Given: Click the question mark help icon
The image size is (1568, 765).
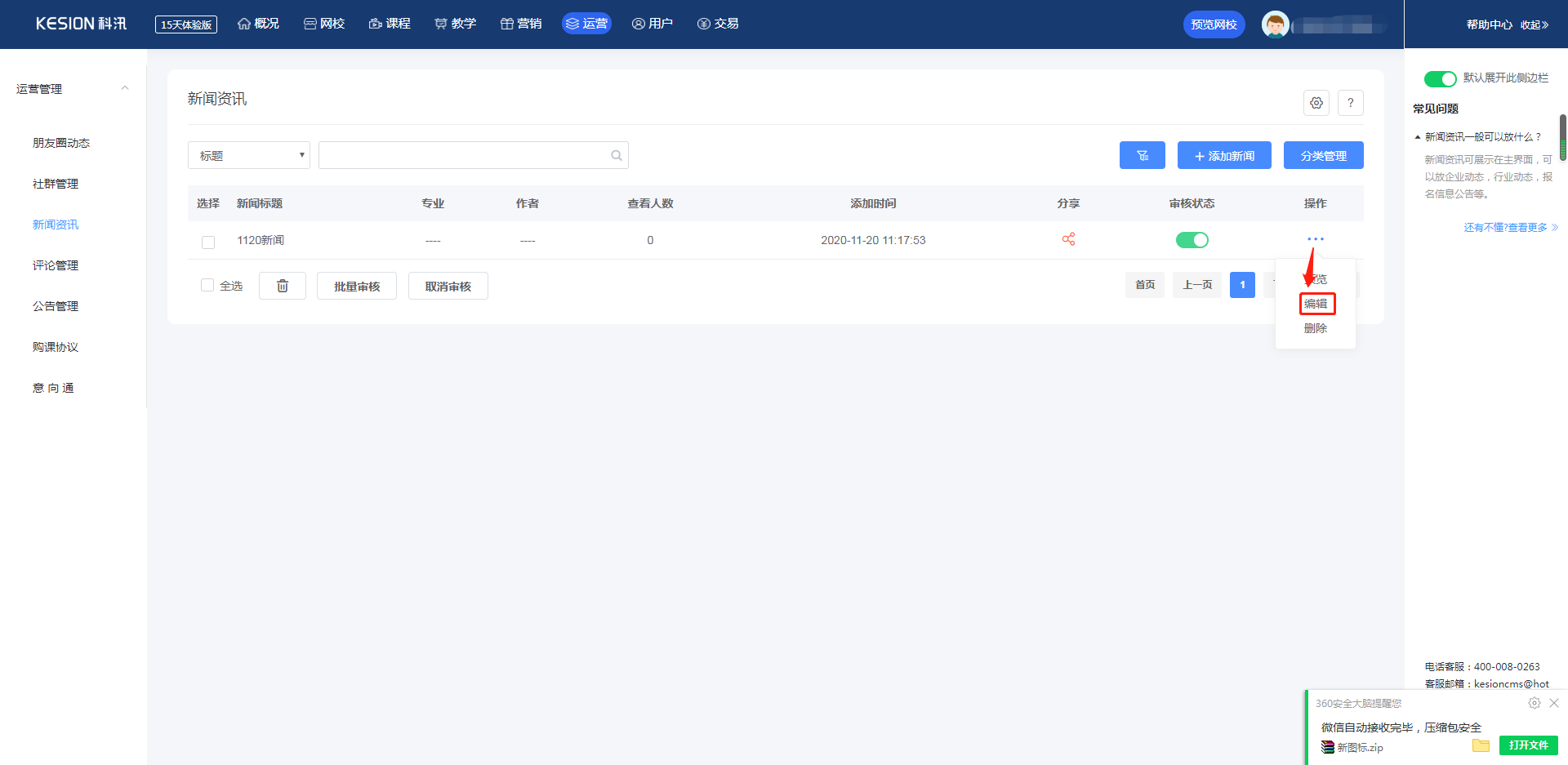Looking at the screenshot, I should tap(1351, 103).
